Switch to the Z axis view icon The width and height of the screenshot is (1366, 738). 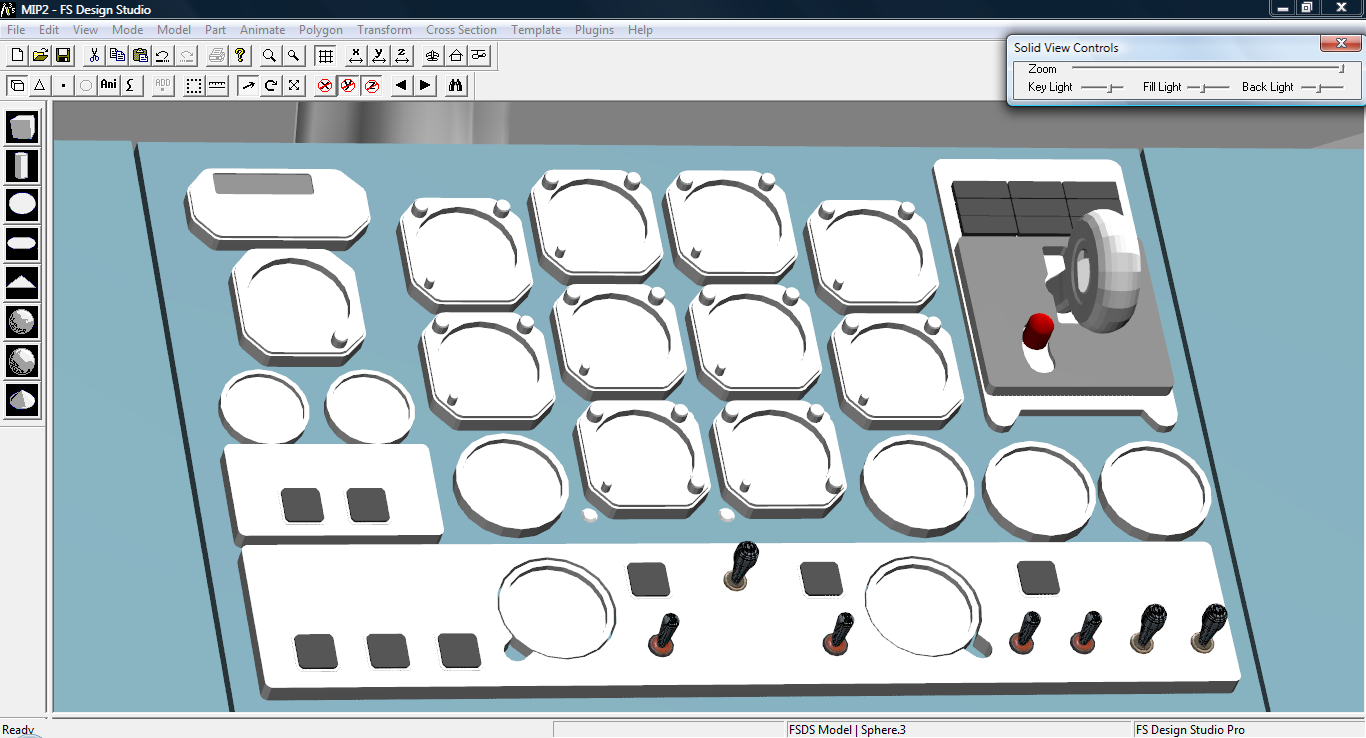click(x=402, y=55)
